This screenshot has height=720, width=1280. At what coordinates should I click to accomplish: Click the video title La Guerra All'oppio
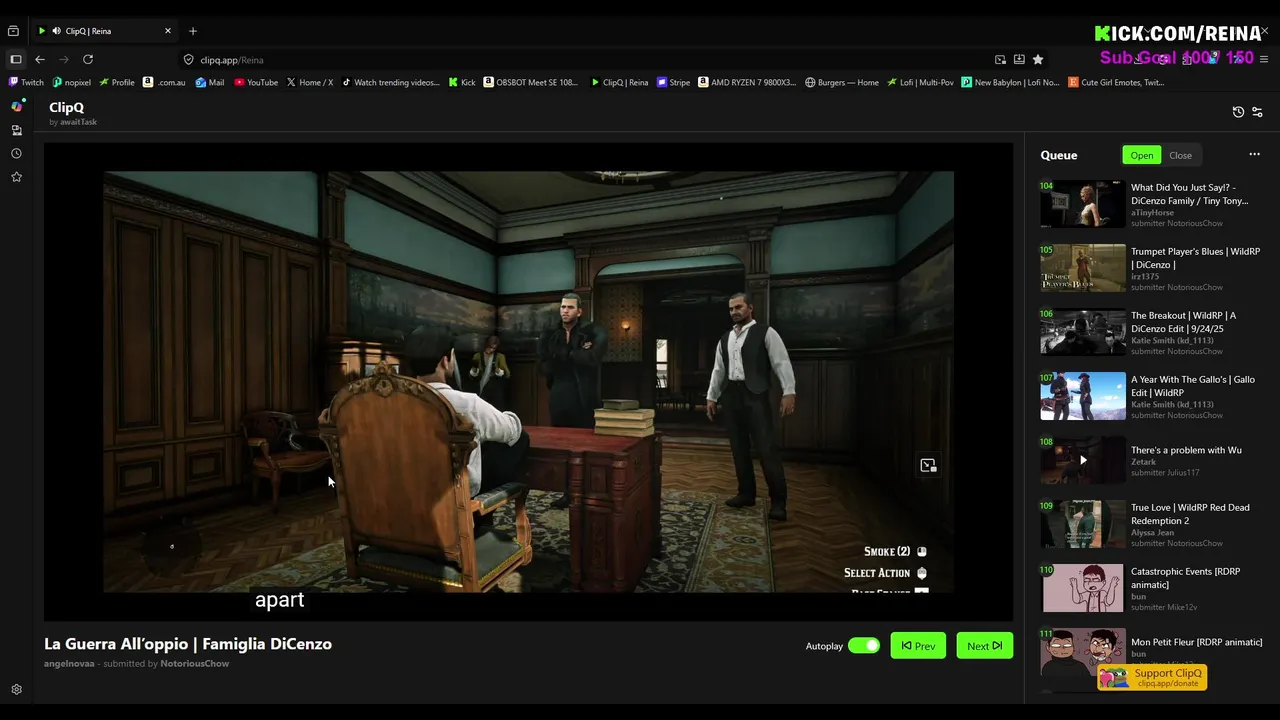188,644
